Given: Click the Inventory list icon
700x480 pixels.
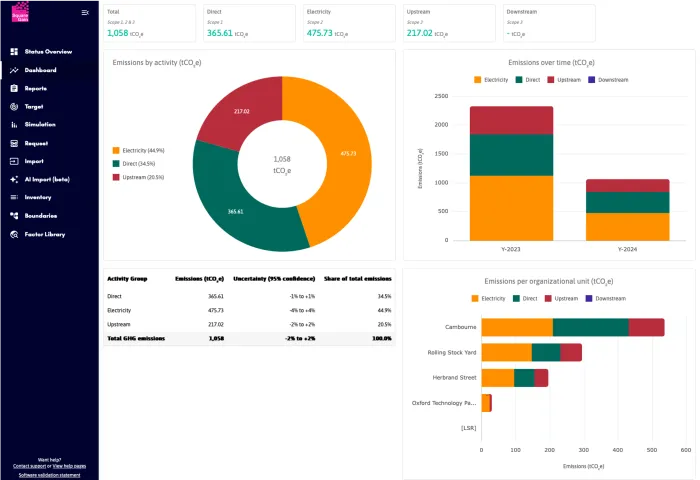Looking at the screenshot, I should coord(14,197).
